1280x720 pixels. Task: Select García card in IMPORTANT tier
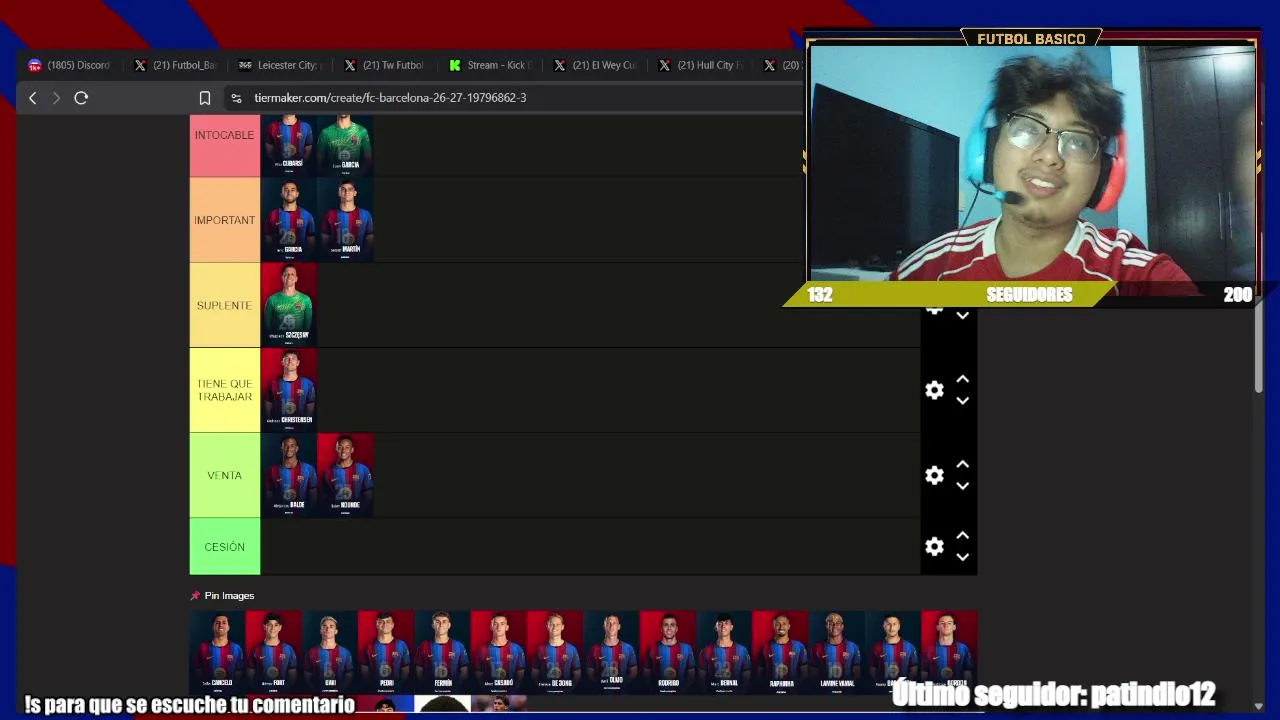(289, 220)
